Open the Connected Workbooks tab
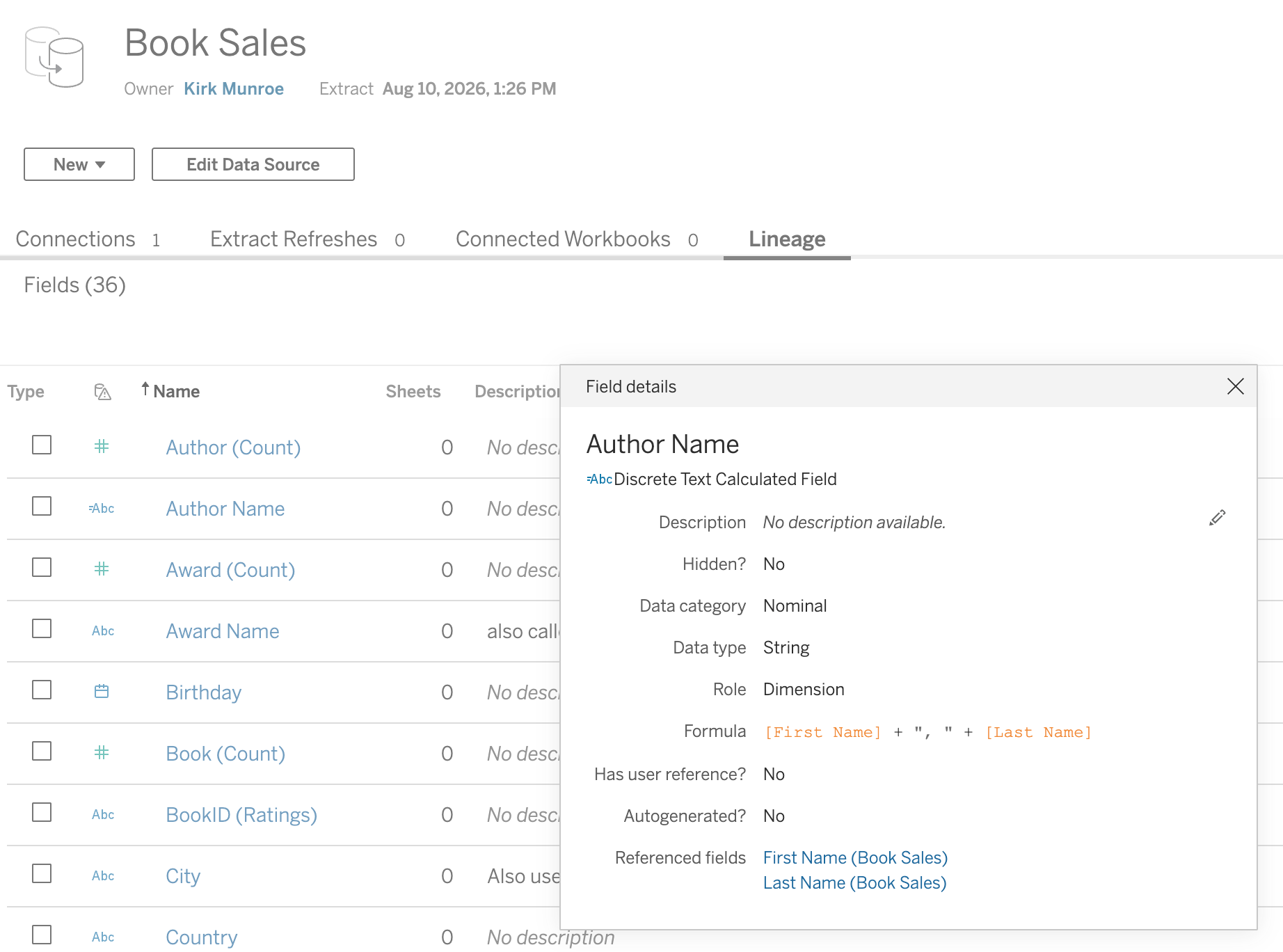This screenshot has height=952, width=1283. pos(577,239)
